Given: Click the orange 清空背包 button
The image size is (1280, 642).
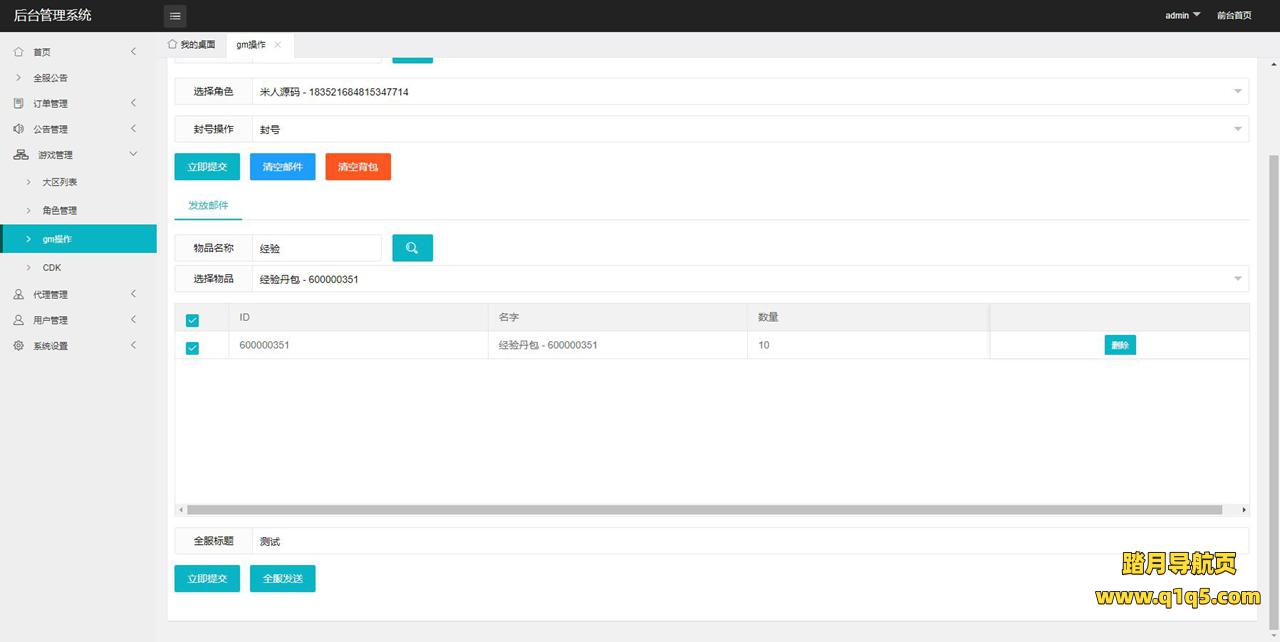Looking at the screenshot, I should coord(358,167).
